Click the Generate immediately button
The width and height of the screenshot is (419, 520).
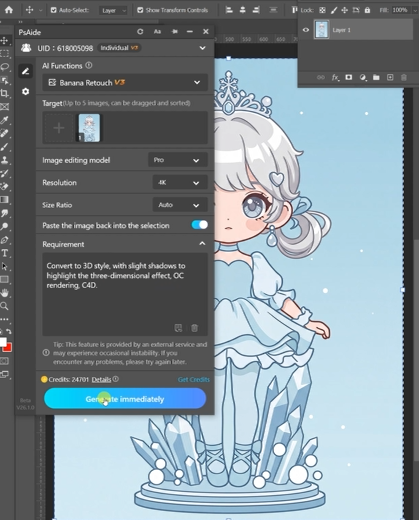pos(125,399)
